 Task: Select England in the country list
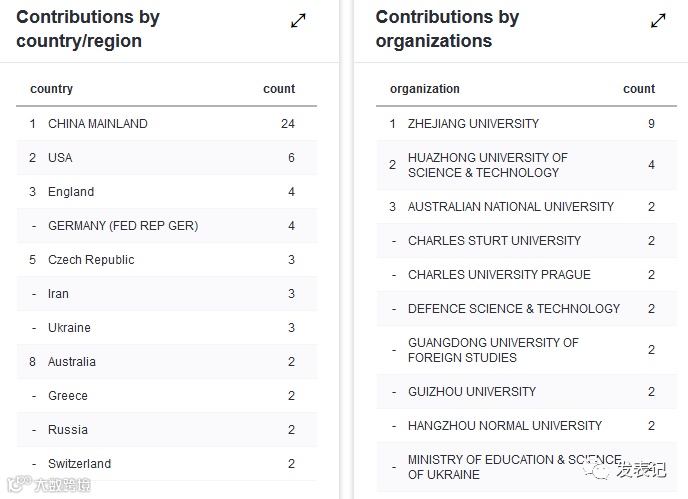(71, 192)
